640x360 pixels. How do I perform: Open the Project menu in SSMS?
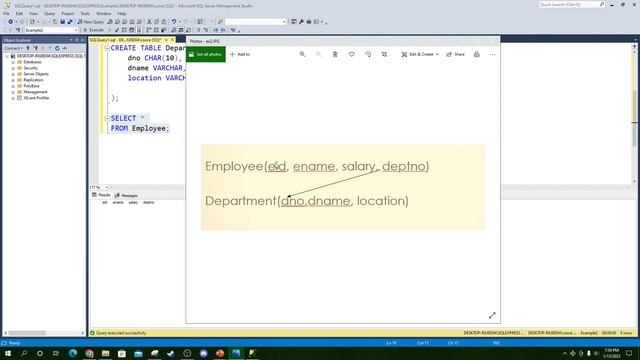coord(68,13)
